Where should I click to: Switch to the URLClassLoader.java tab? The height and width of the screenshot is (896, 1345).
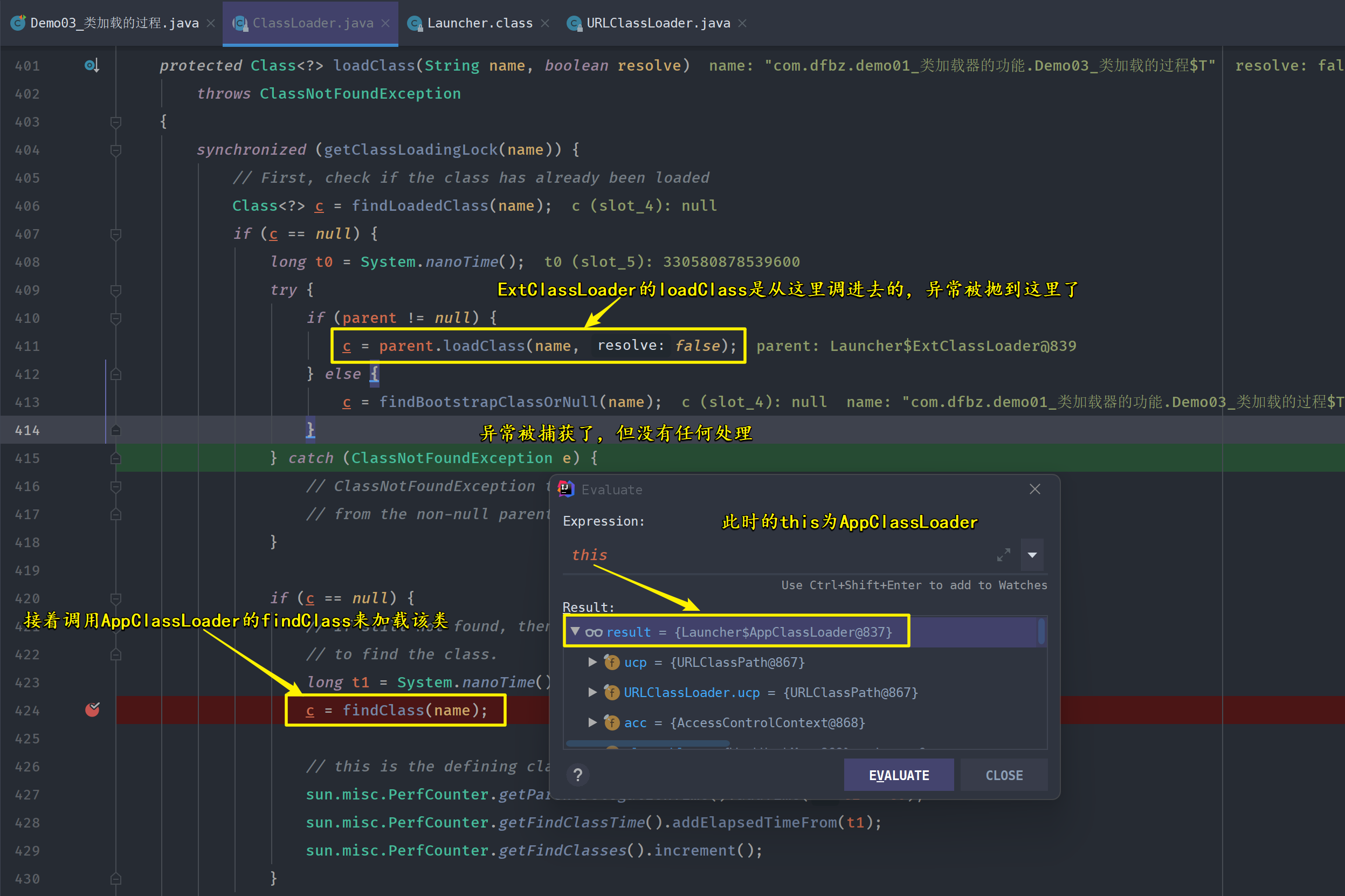coord(658,23)
